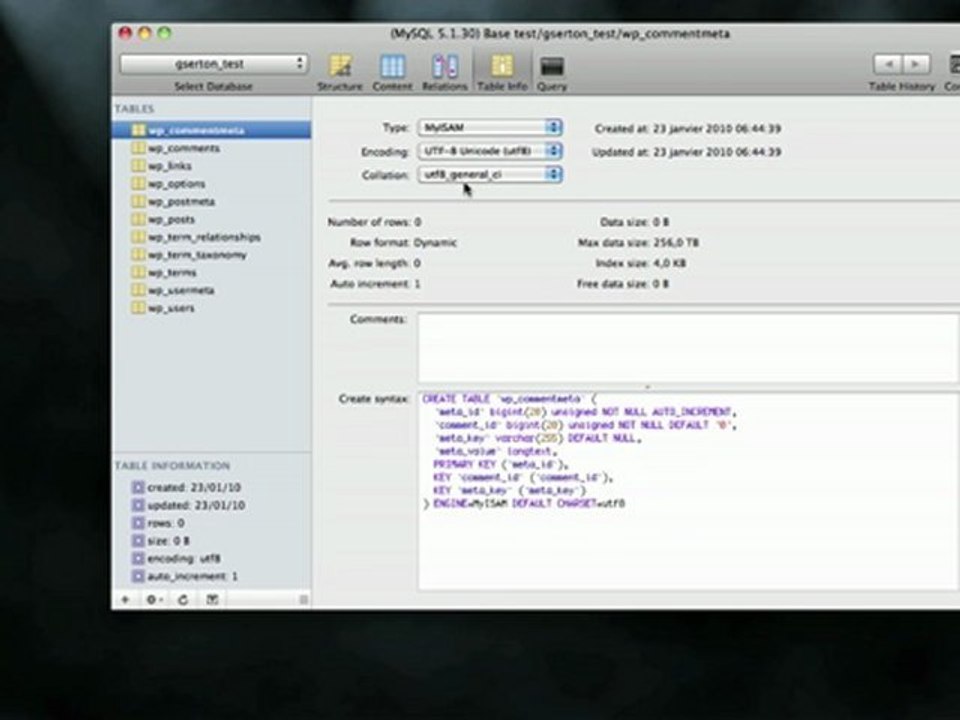Image resolution: width=960 pixels, height=720 pixels.
Task: Click the wp_posts table icon
Action: coord(138,219)
